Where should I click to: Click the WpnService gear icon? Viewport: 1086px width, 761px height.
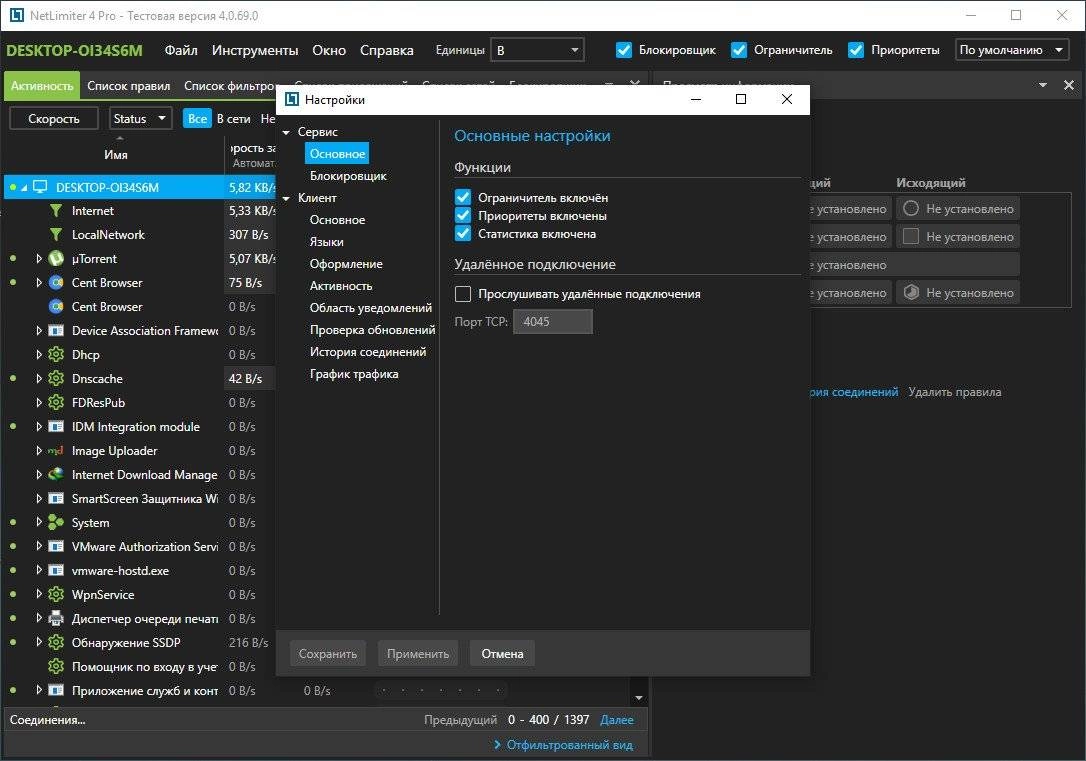[55, 595]
